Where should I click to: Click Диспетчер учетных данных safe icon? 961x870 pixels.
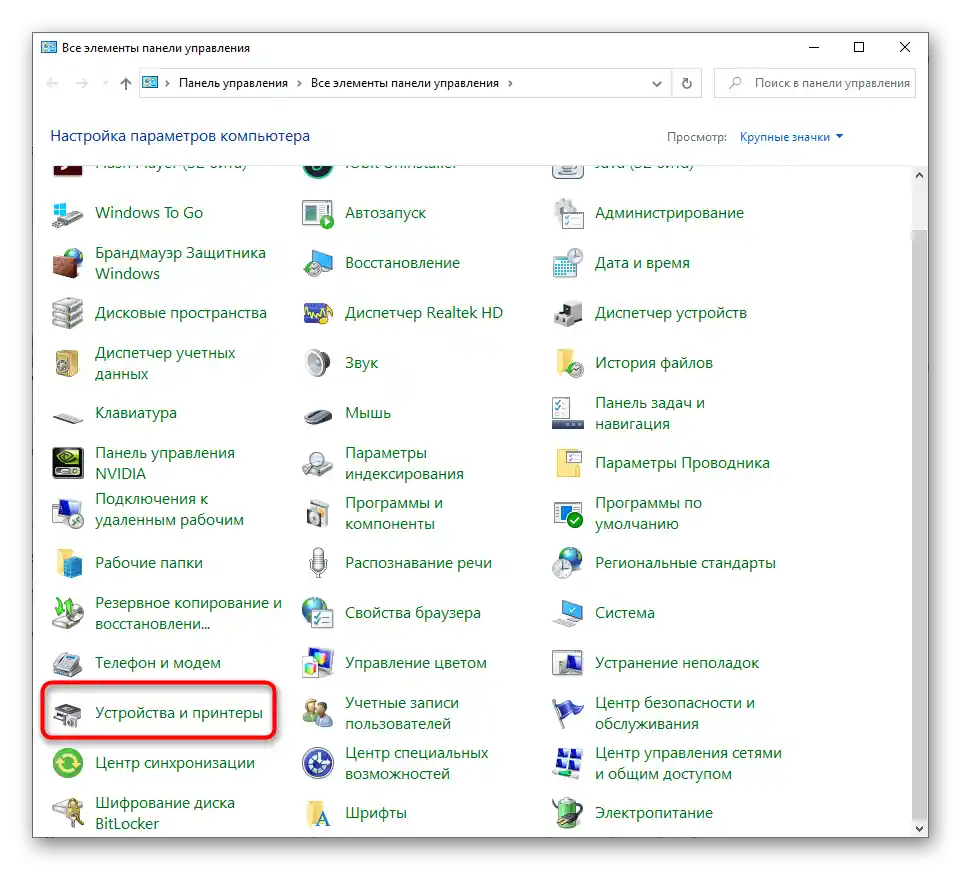click(67, 363)
